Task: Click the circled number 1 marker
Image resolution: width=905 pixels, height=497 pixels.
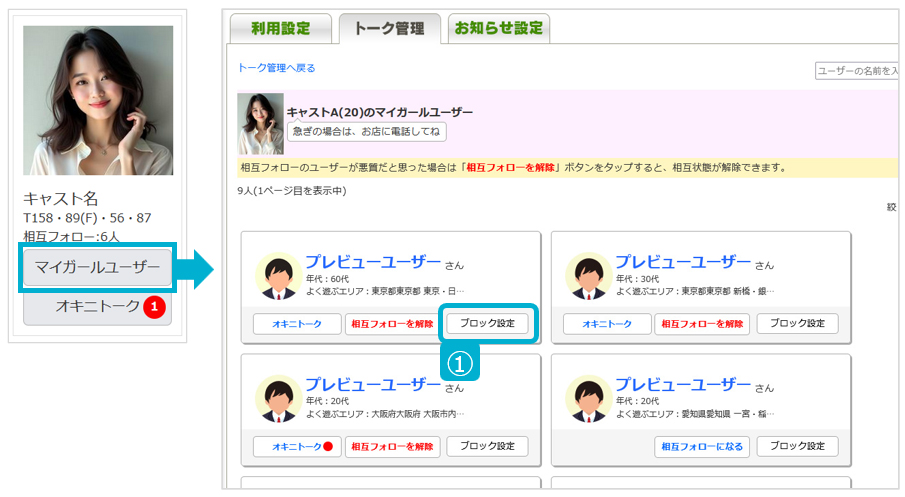Action: pyautogui.click(x=461, y=362)
